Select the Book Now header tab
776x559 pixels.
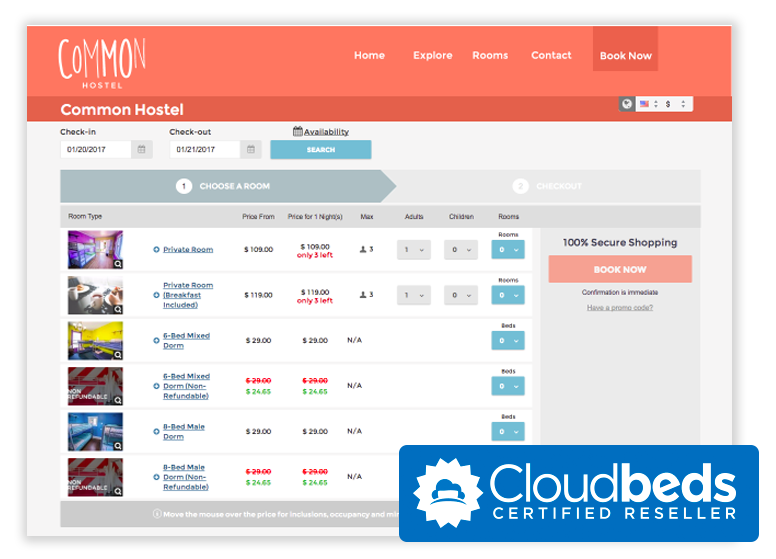(626, 49)
